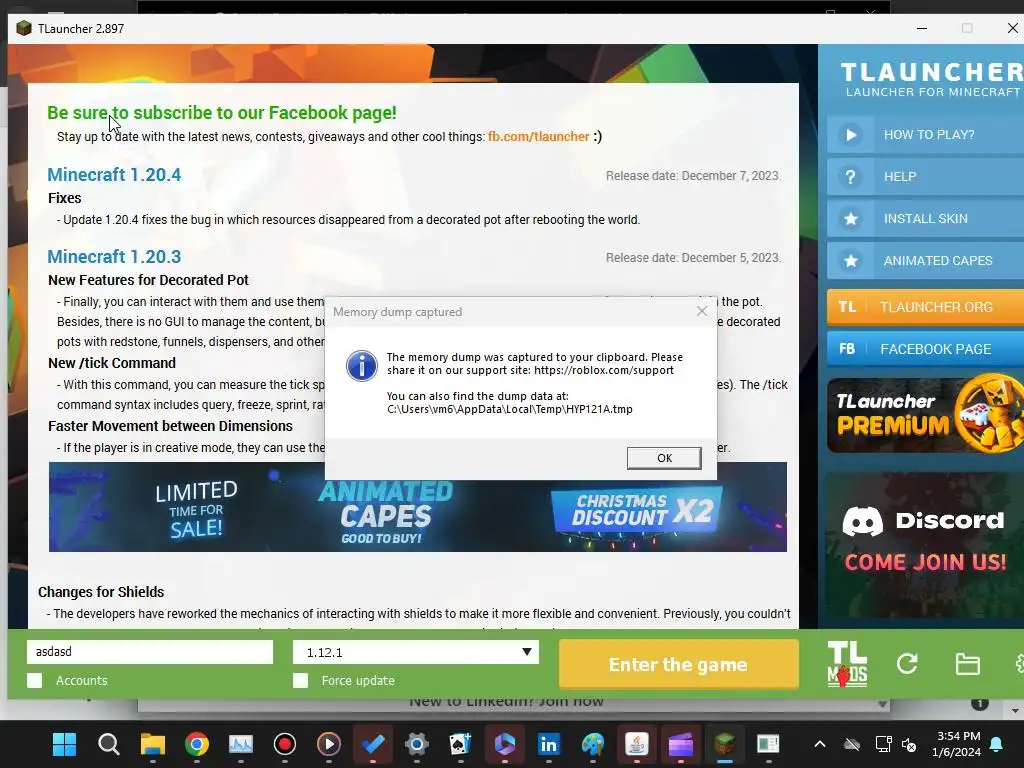This screenshot has width=1024, height=768.
Task: Open File Explorer from taskbar
Action: [153, 744]
